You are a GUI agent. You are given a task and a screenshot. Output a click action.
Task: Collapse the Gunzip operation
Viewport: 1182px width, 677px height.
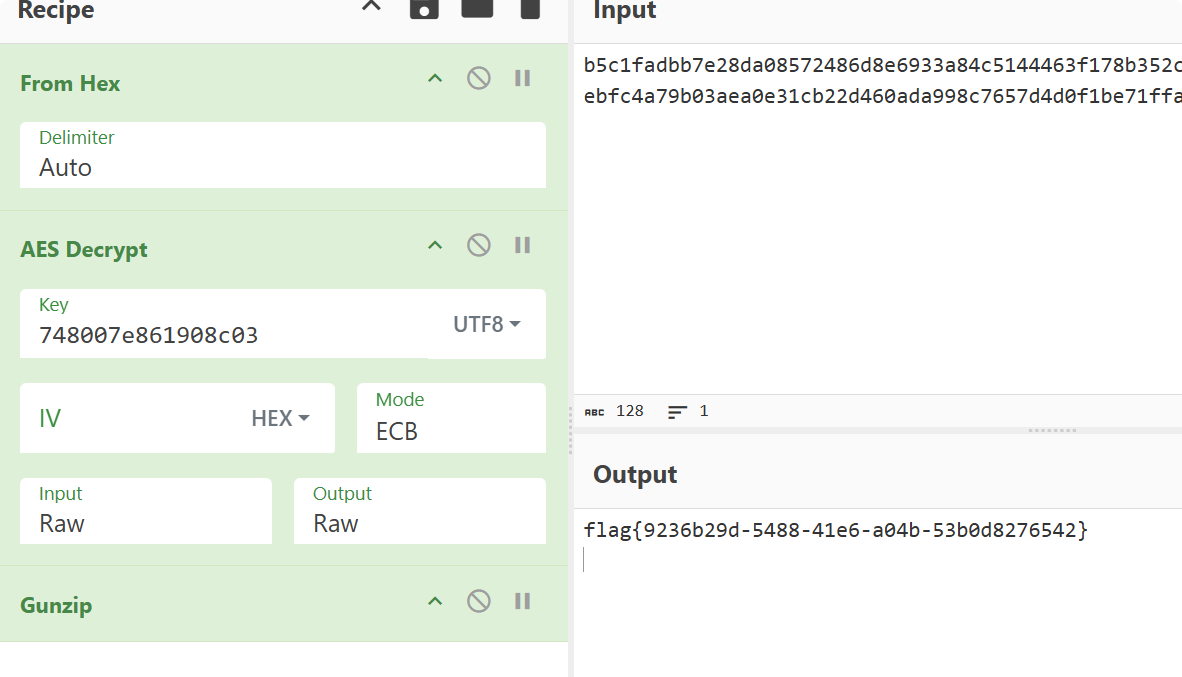click(x=435, y=601)
